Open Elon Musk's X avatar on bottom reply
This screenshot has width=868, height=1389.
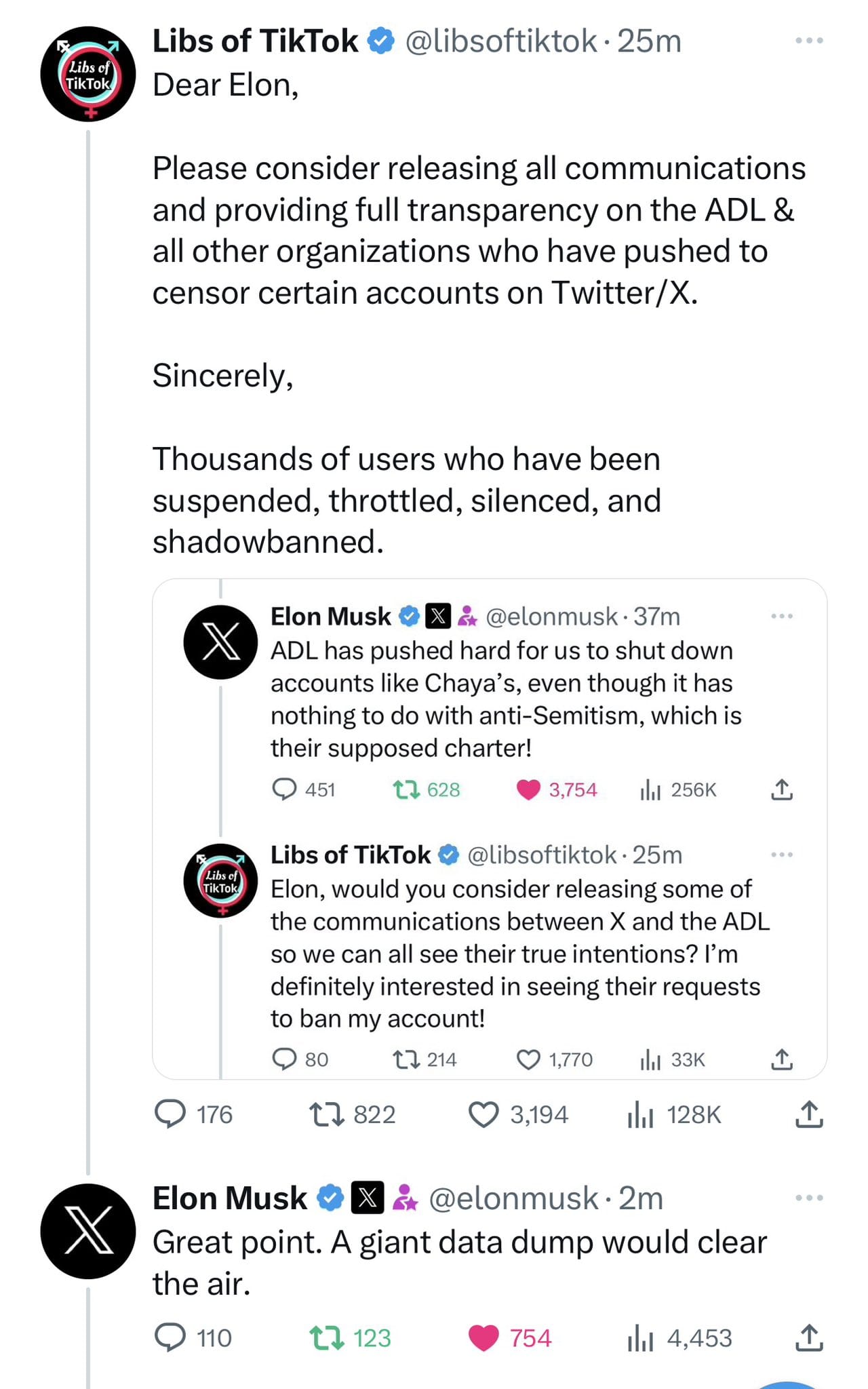88,1231
